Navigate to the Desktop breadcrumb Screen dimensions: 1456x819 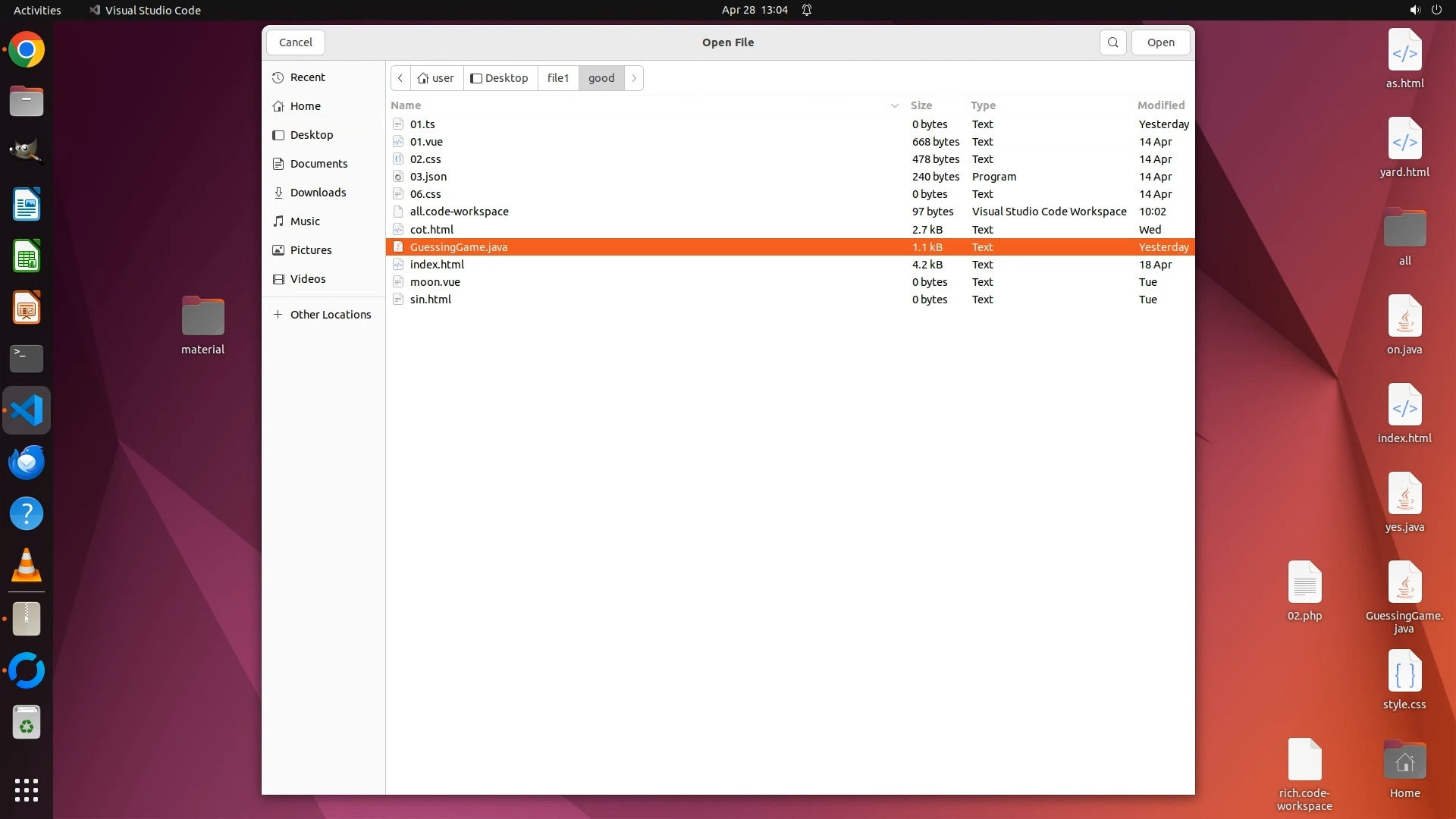point(500,78)
